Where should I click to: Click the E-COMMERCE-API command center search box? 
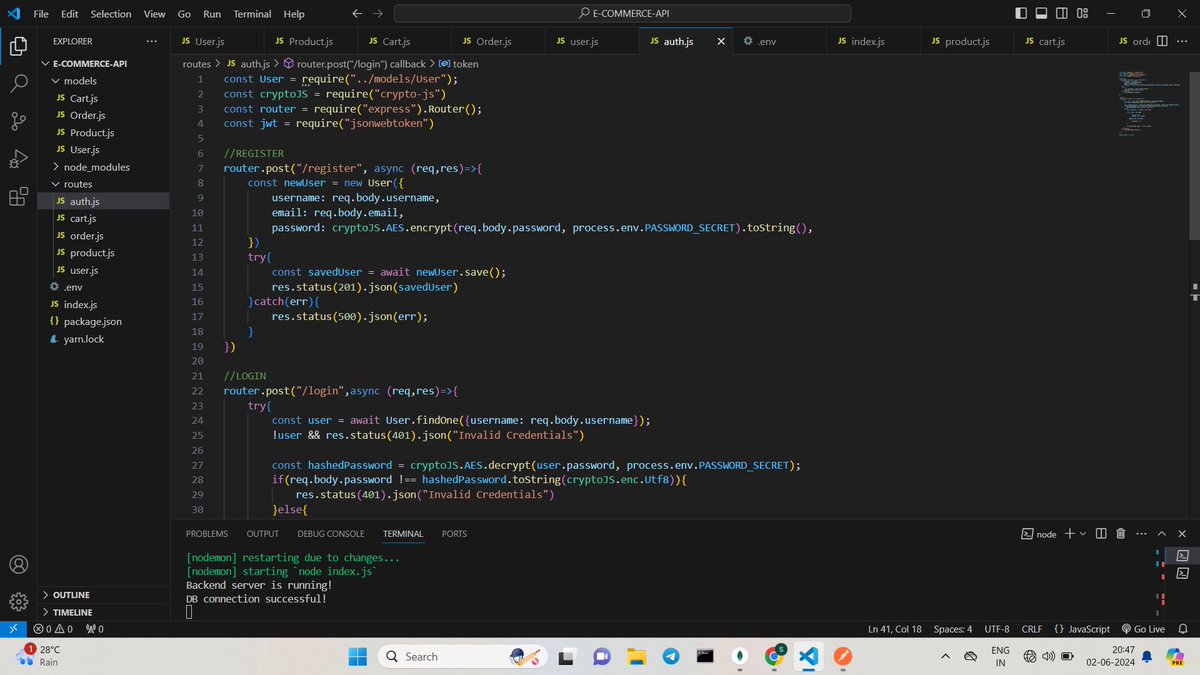click(621, 14)
